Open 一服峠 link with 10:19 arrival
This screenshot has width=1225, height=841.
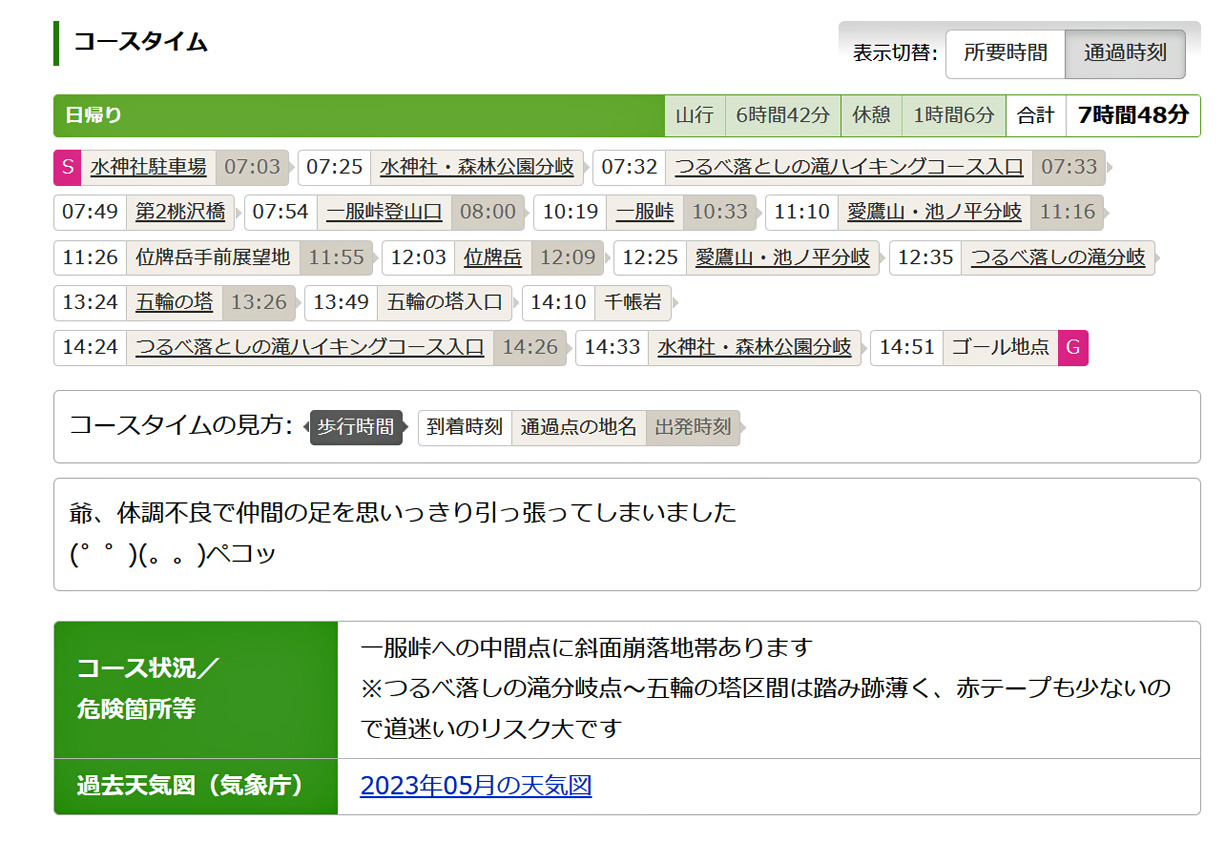644,212
